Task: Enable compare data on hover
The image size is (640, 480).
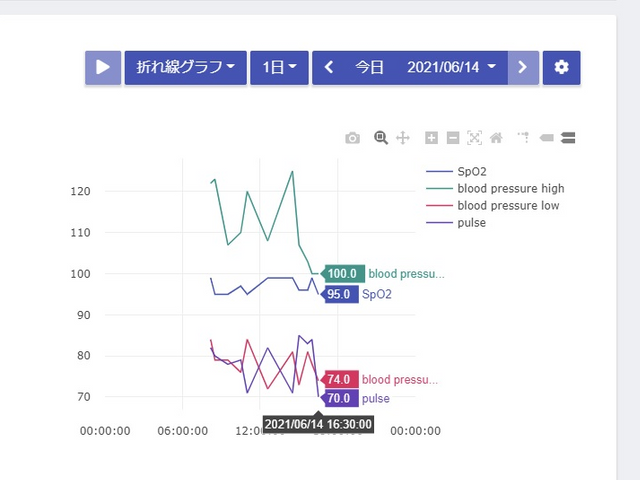Action: 568,138
